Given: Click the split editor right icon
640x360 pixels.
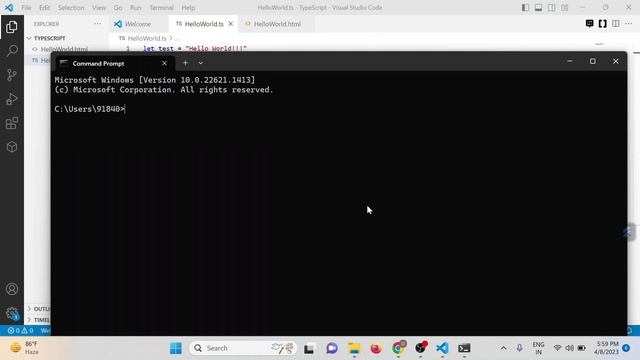Looking at the screenshot, I should pyautogui.click(x=616, y=24).
